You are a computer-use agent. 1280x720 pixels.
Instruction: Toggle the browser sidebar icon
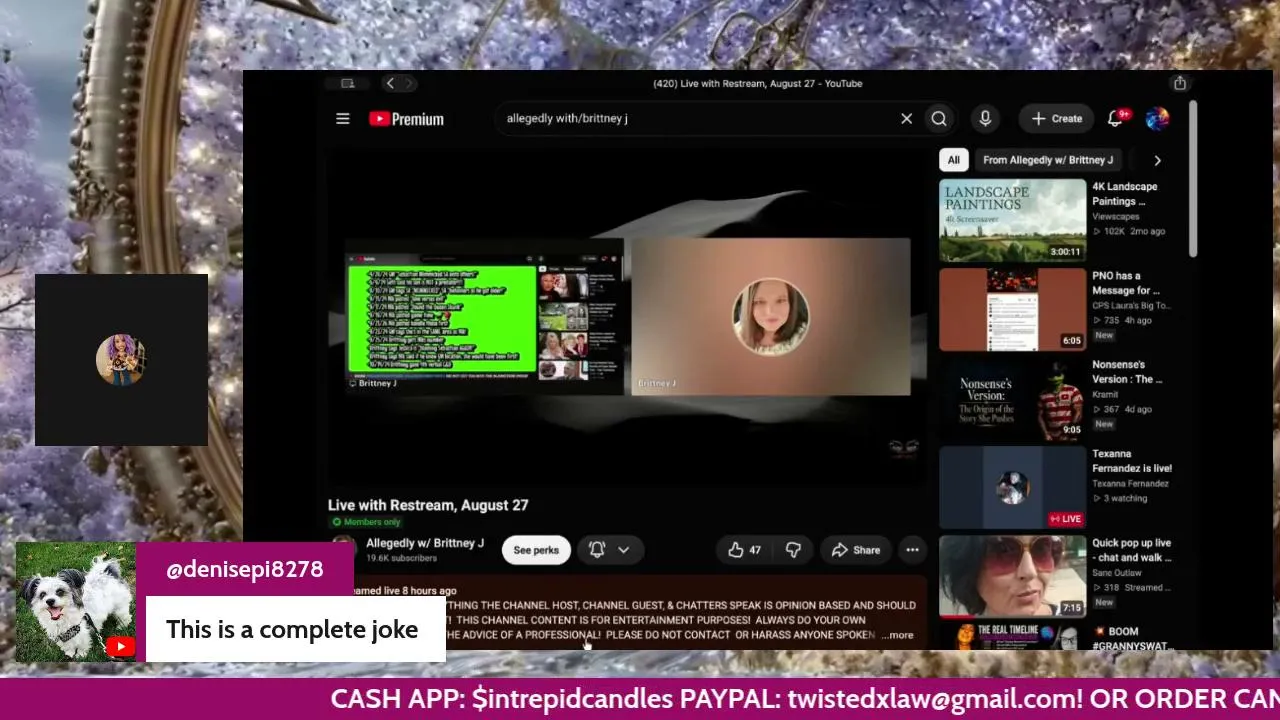pyautogui.click(x=348, y=84)
